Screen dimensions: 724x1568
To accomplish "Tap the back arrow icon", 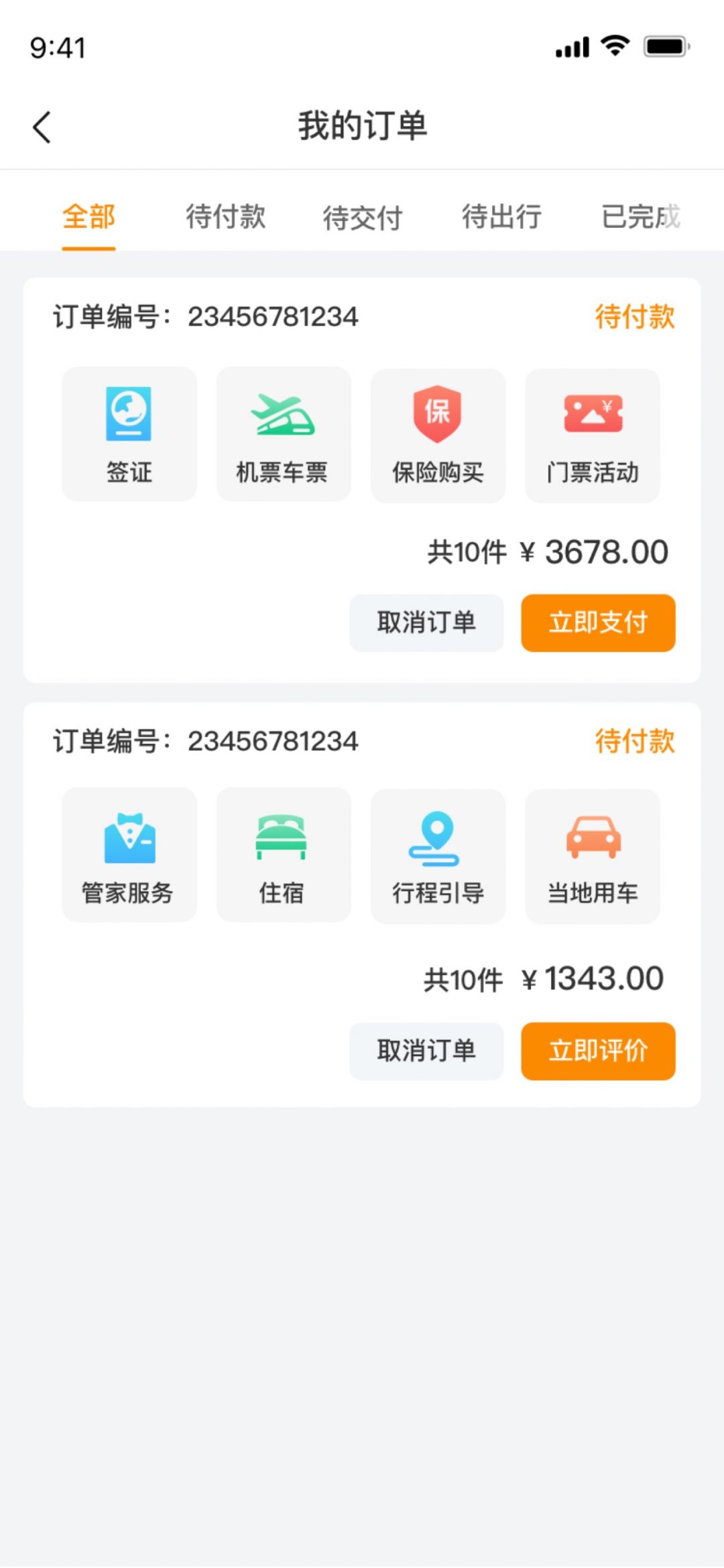I will (x=42, y=127).
